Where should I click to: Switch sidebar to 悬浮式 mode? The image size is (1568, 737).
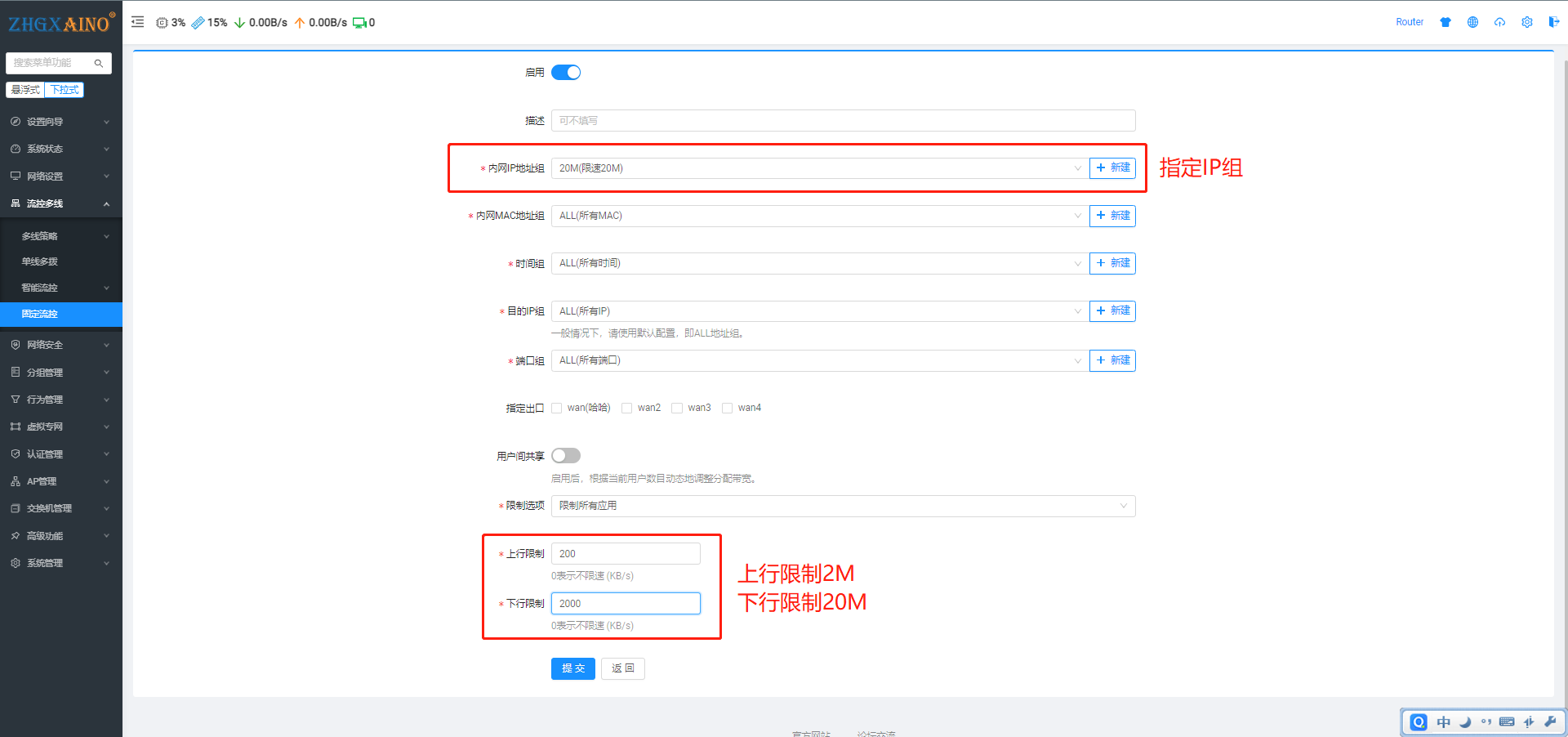[25, 90]
